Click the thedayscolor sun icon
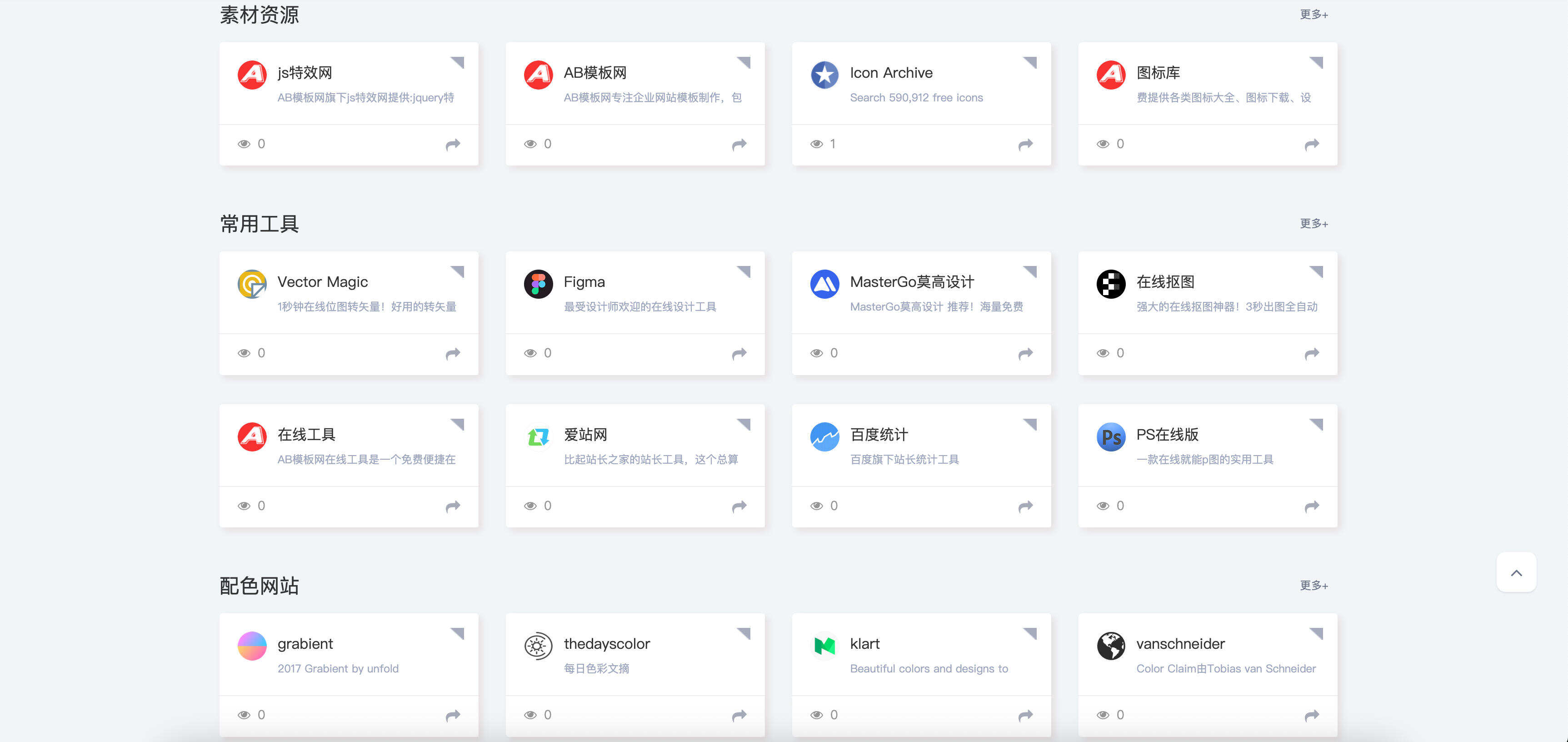The width and height of the screenshot is (1568, 742). click(538, 646)
